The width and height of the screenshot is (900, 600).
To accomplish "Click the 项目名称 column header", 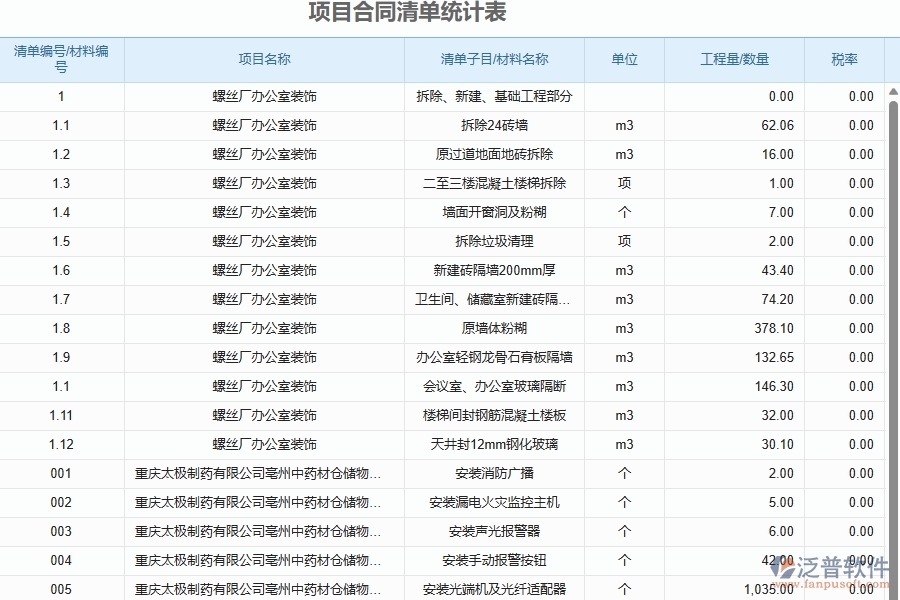I will 263,59.
